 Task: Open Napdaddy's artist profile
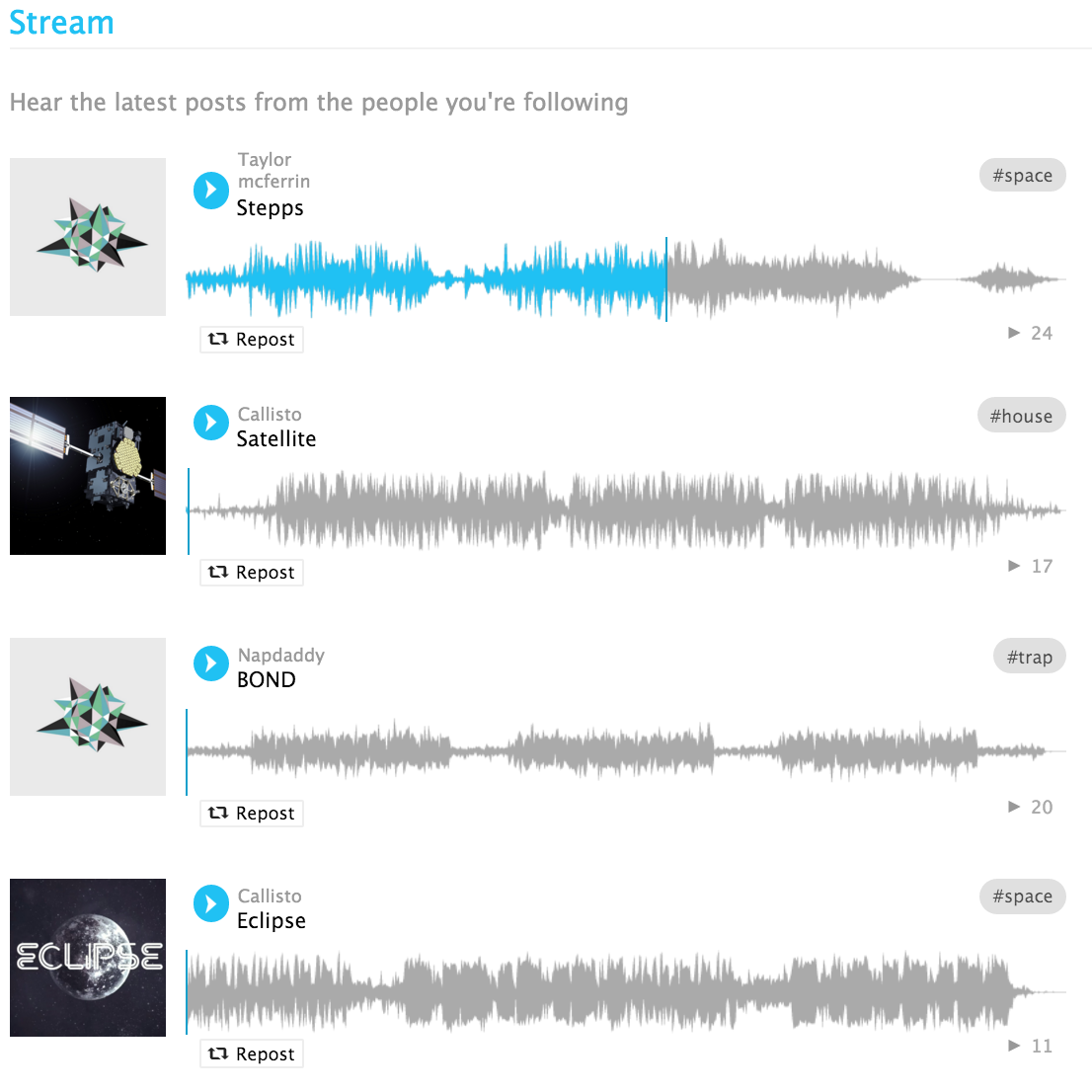tap(280, 656)
